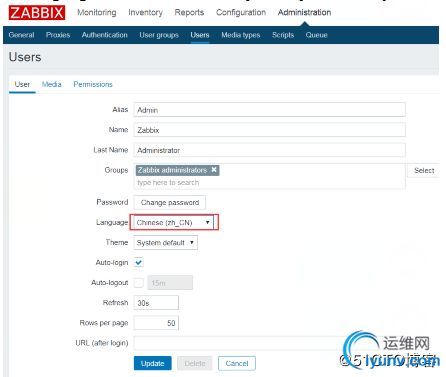The image size is (446, 377).
Task: Click the ZABBIX logo
Action: tap(37, 13)
